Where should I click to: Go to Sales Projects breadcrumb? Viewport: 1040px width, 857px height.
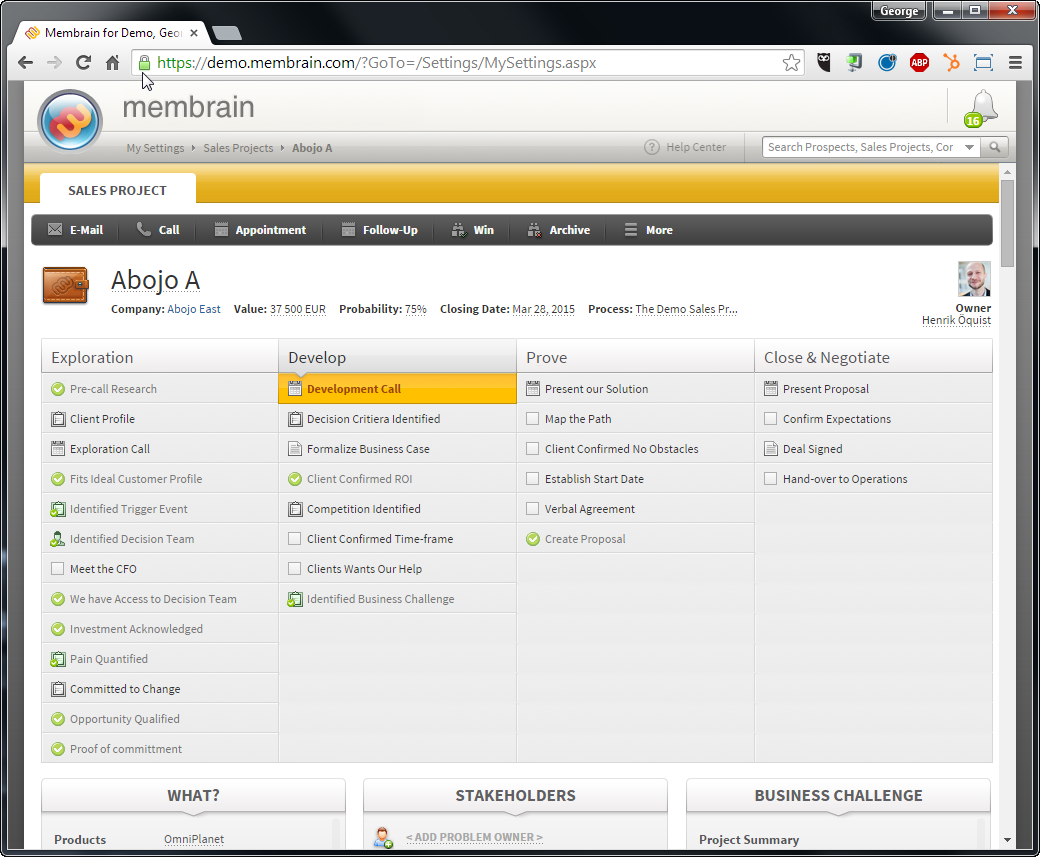tap(238, 148)
